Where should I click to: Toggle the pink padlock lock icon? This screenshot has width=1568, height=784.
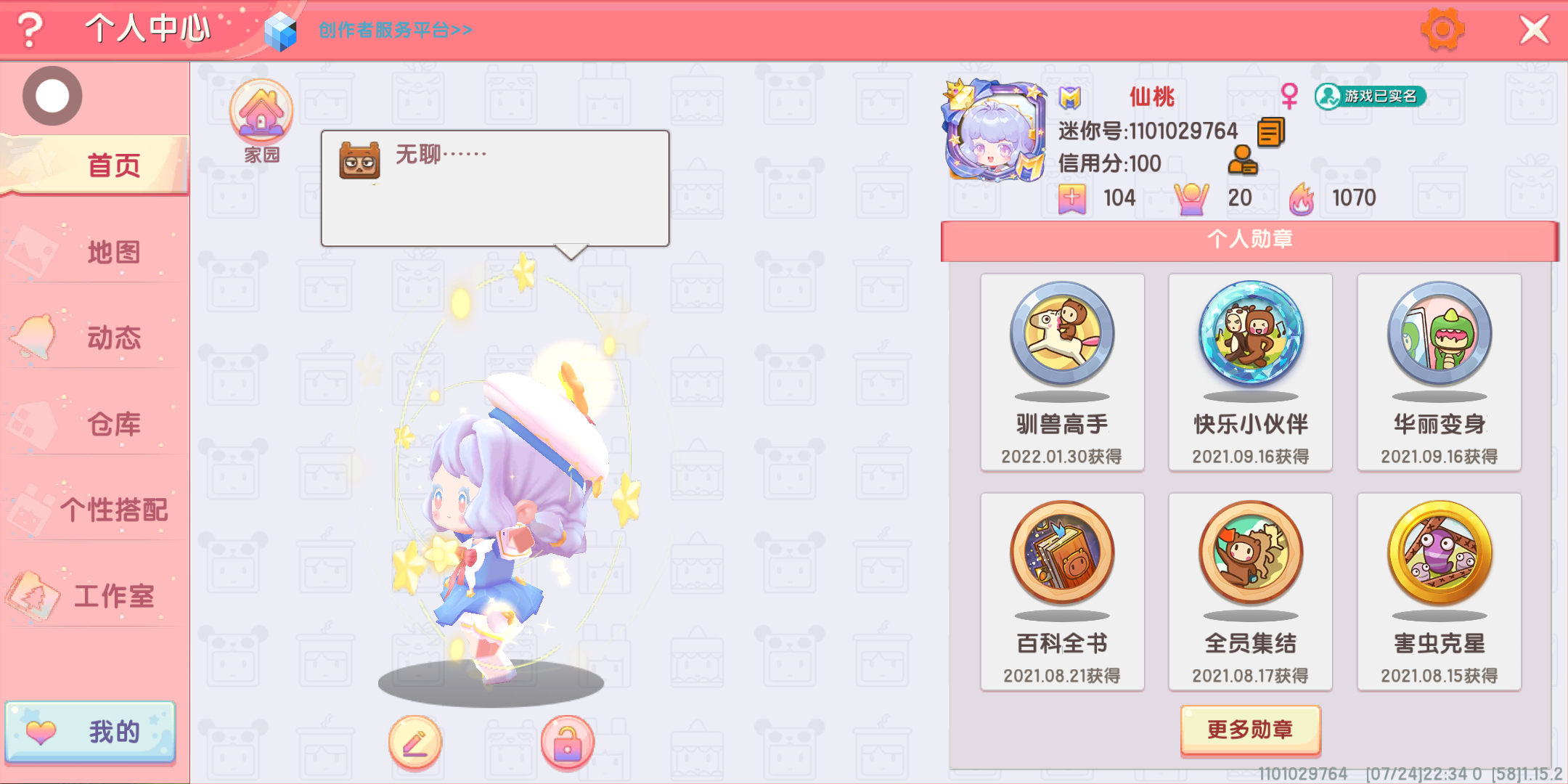coord(568,743)
